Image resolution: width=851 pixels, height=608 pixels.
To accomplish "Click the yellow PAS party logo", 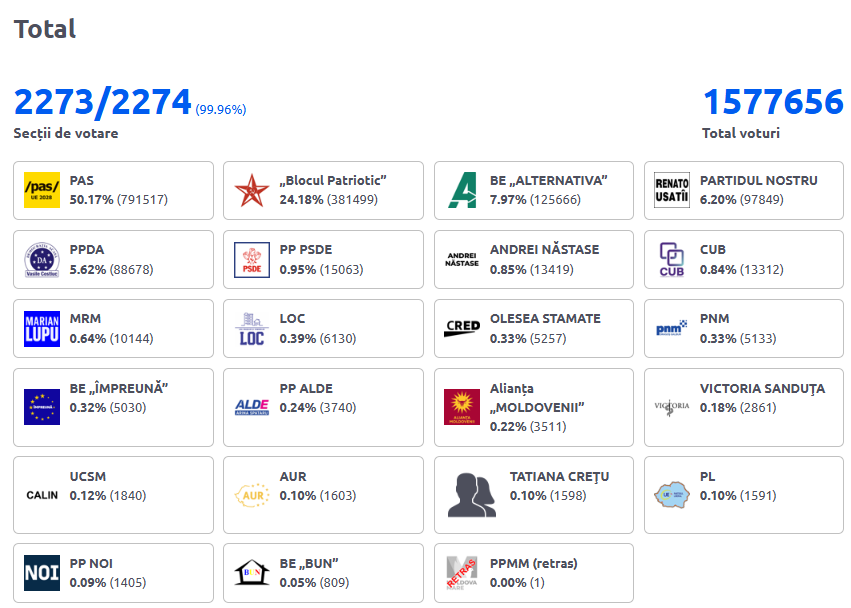I will pos(42,190).
